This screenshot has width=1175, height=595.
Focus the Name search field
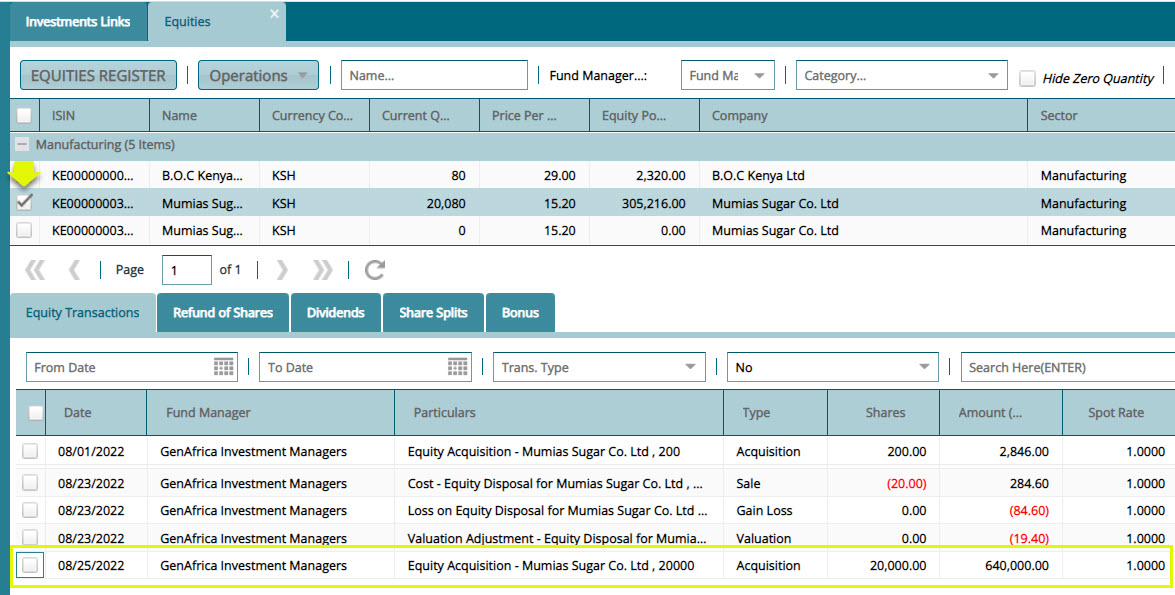435,76
